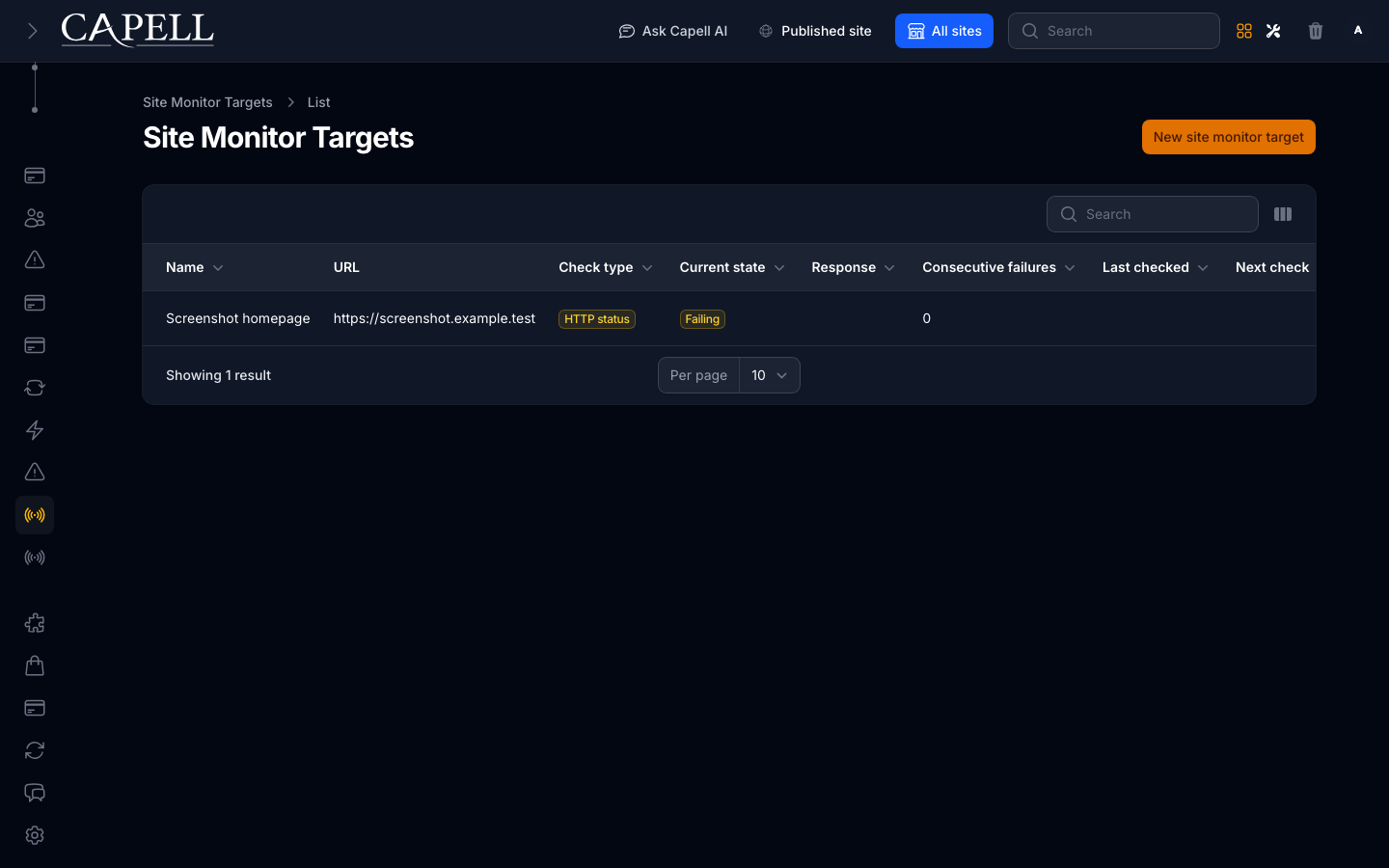Click the Showing 1 result text
1389x868 pixels.
218,375
